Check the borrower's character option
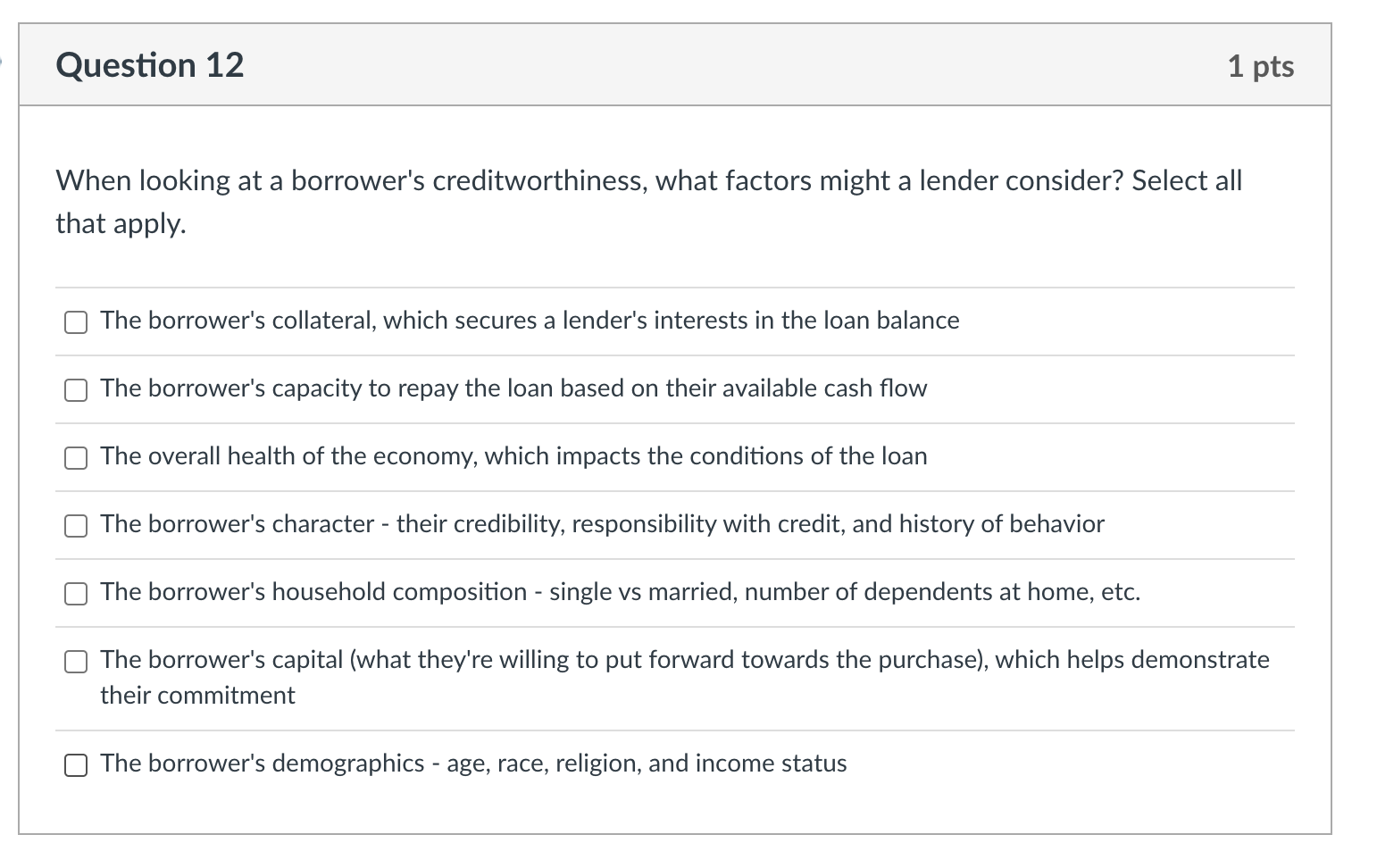This screenshot has width=1377, height=868. tap(76, 526)
